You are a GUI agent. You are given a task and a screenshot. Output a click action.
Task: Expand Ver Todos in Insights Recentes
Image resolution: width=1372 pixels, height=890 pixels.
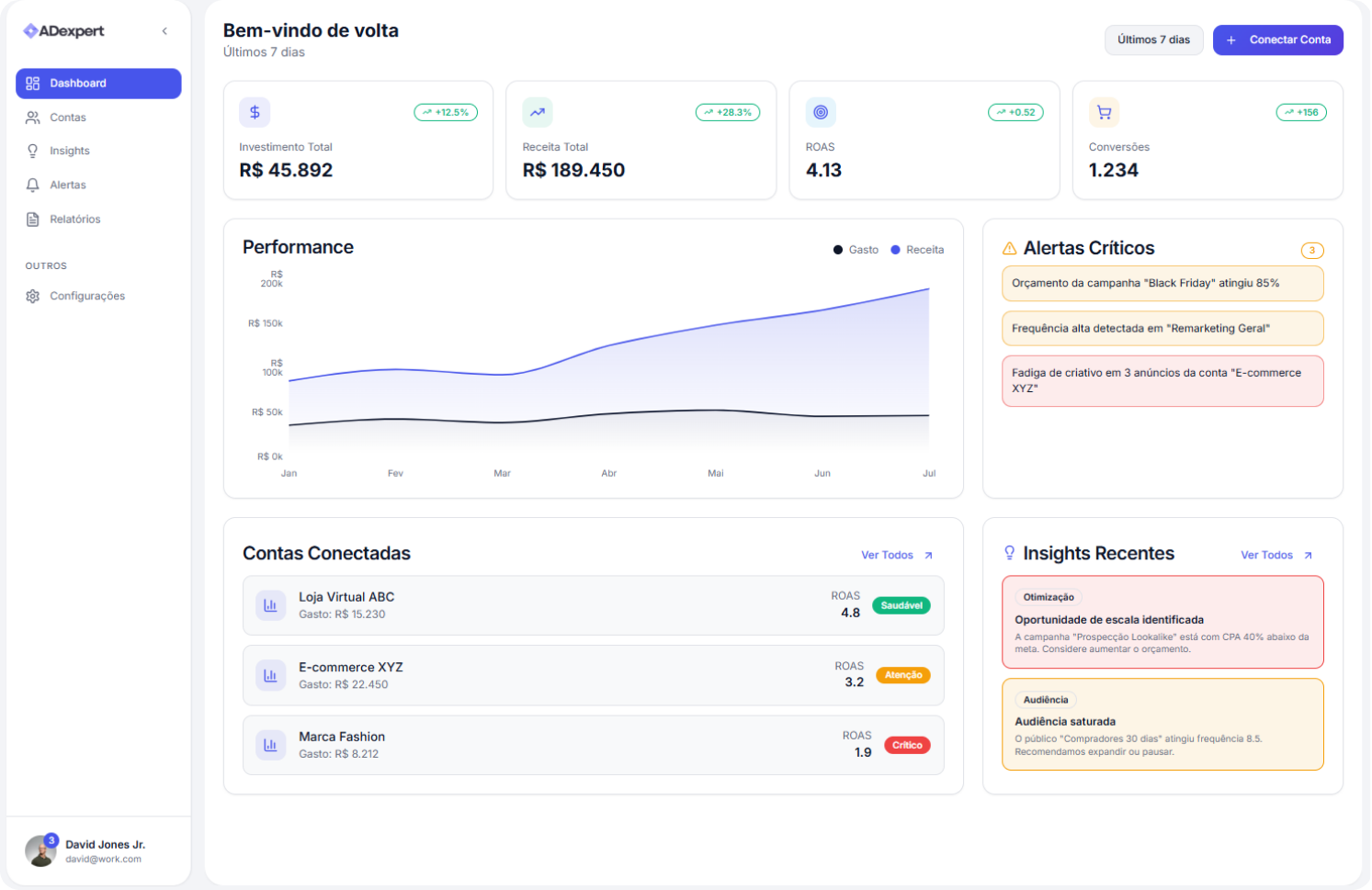tap(1276, 555)
